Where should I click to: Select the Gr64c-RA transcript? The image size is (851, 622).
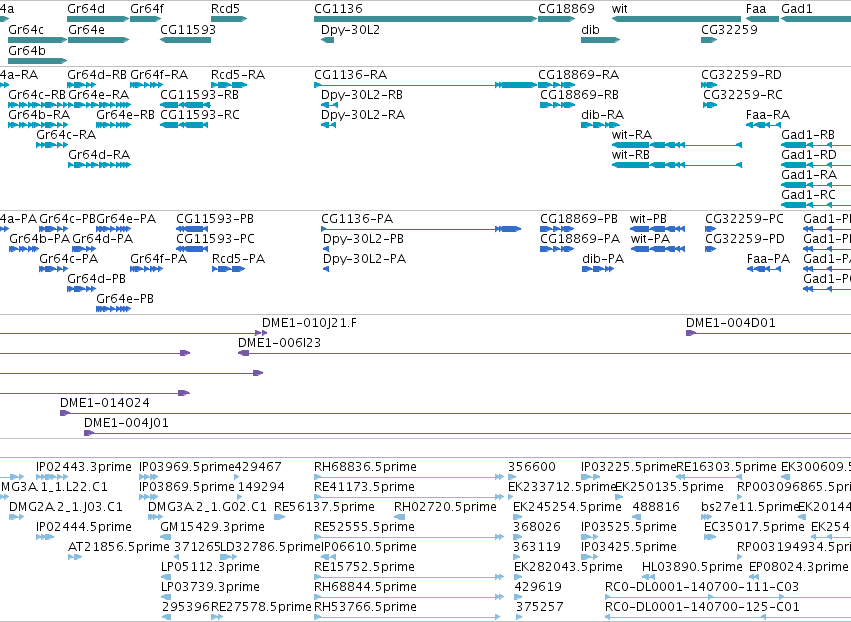52,145
